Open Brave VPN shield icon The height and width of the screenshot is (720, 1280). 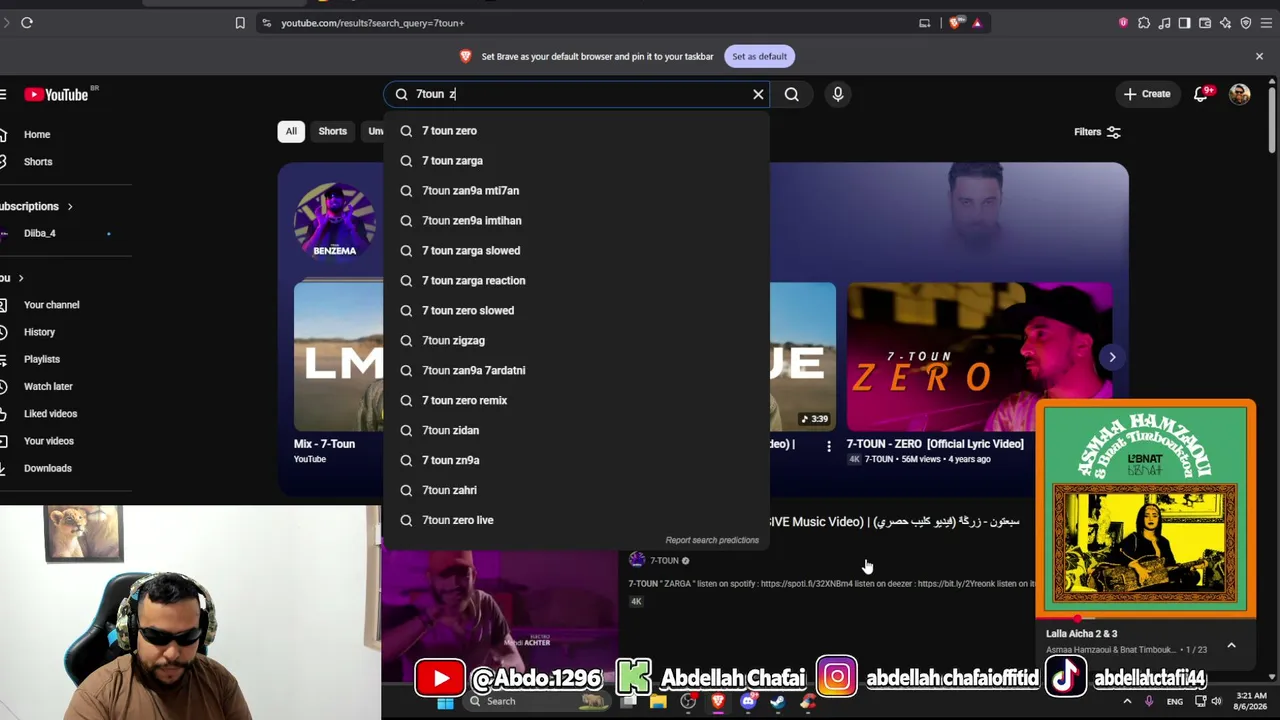tap(1245, 23)
